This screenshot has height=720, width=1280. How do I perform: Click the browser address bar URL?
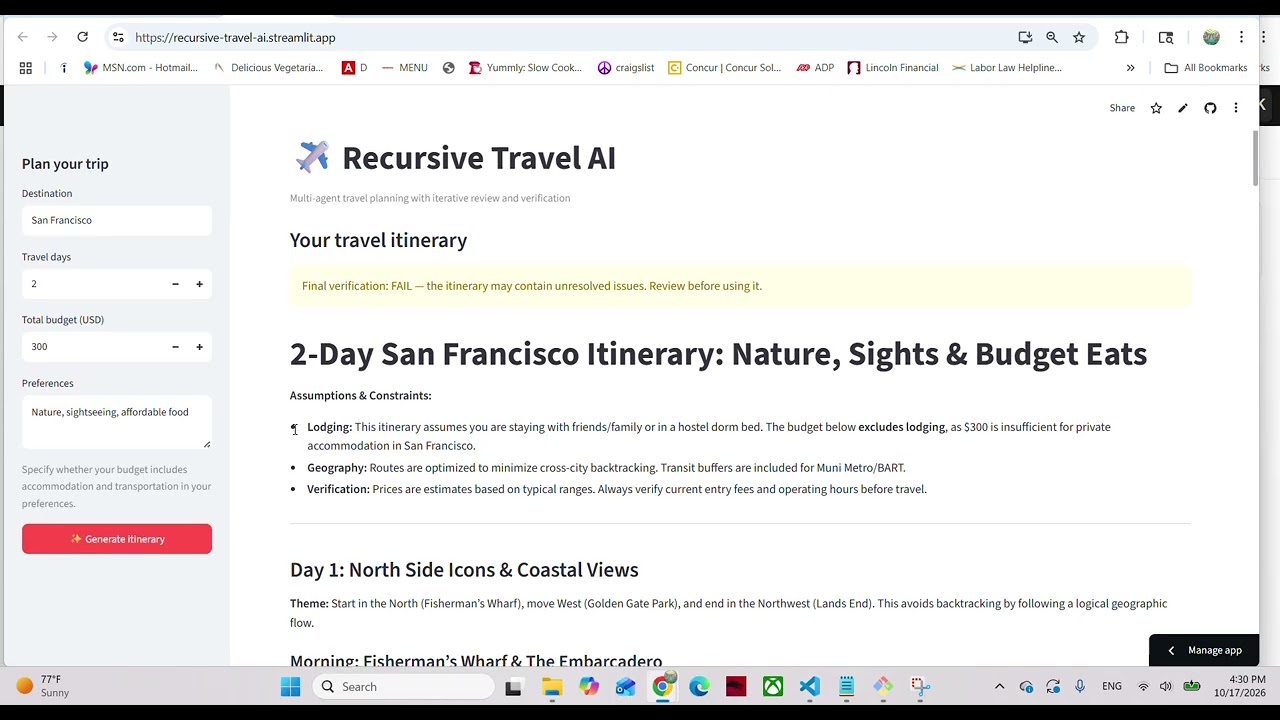(235, 37)
